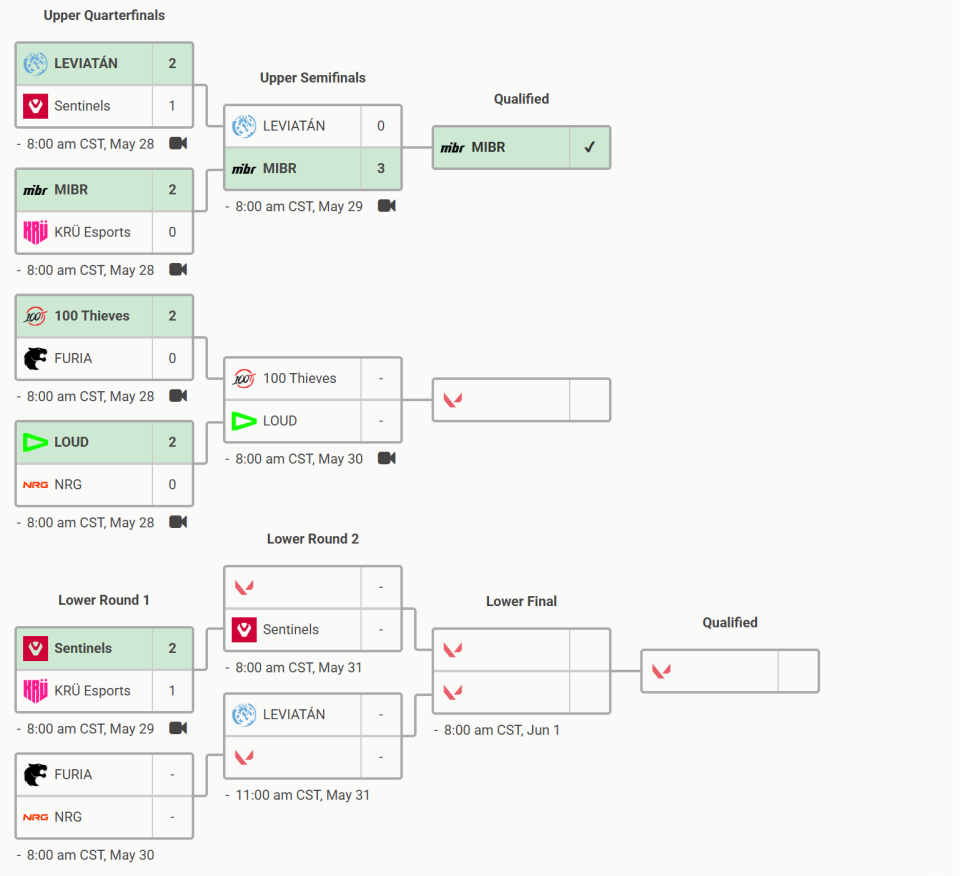Click camera icon under MIBR vs KRÜ Esports quarterfinal
960x876 pixels.
coord(178,269)
